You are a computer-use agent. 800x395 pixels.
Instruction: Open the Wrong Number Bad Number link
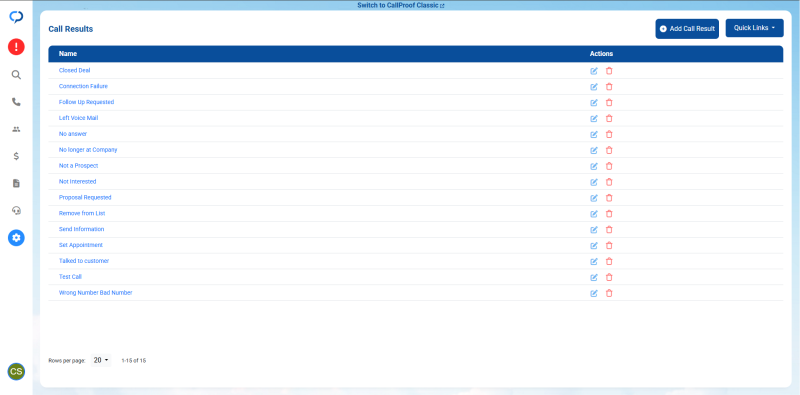95,292
